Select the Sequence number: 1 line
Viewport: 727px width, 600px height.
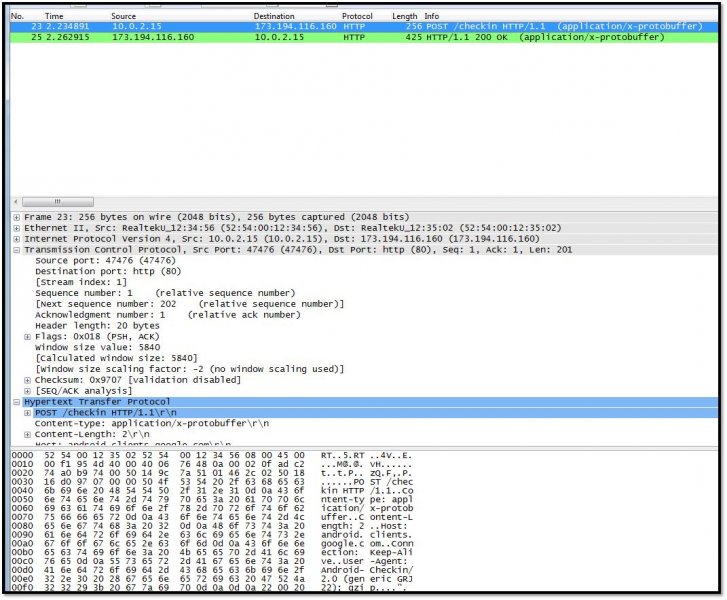coord(165,293)
